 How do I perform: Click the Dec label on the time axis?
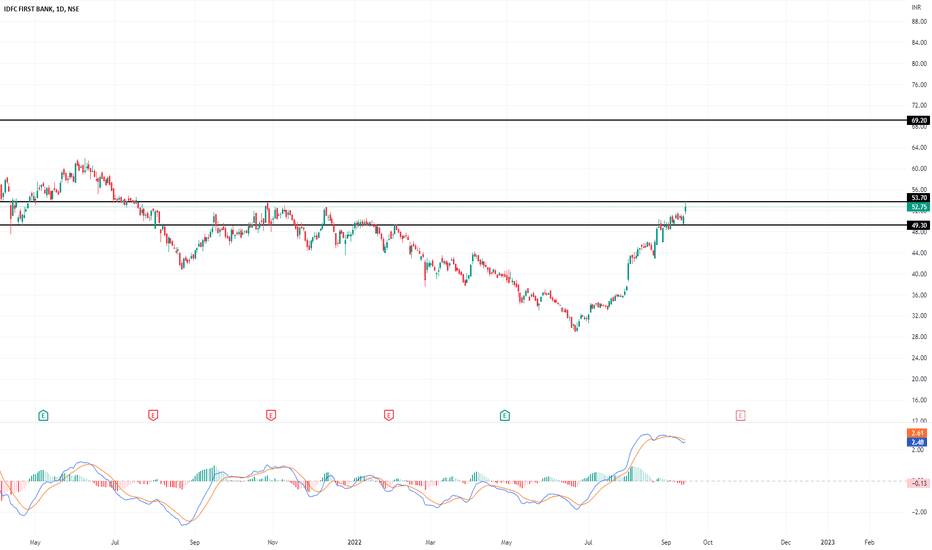[786, 542]
